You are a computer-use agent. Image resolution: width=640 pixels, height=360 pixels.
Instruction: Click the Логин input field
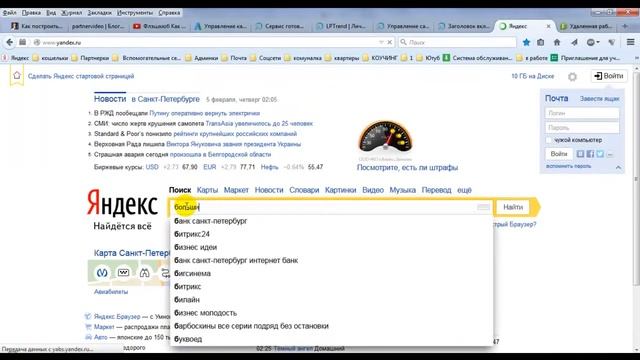[582, 113]
